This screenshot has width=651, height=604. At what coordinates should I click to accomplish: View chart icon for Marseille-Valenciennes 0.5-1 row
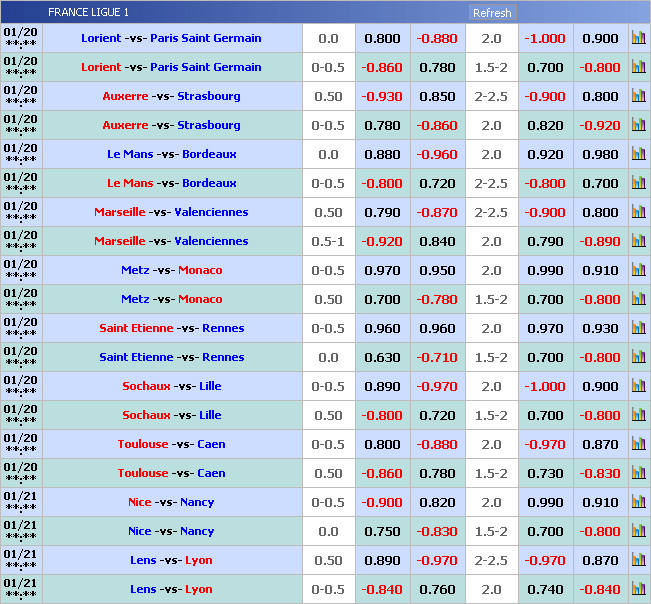coord(638,242)
